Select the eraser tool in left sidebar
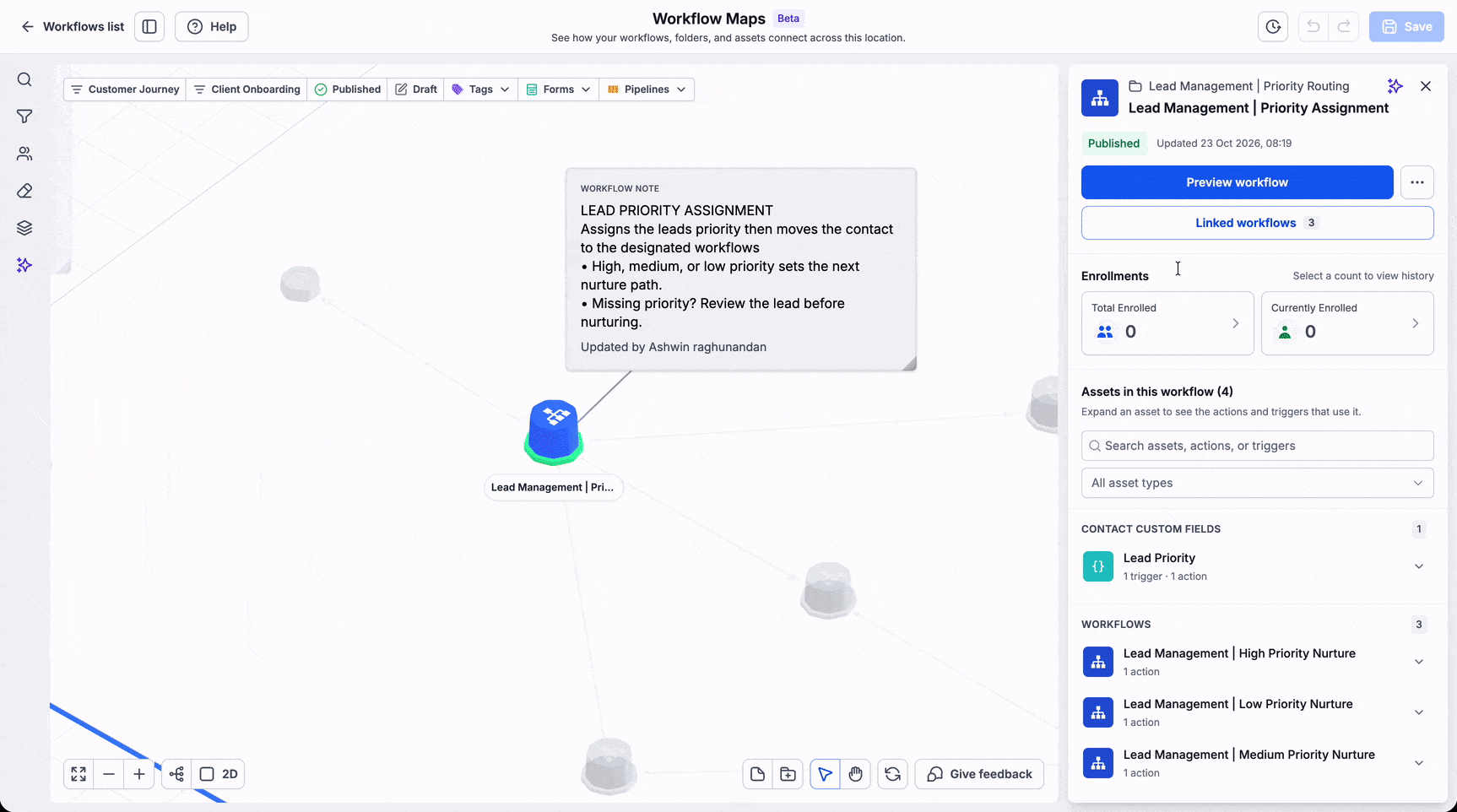This screenshot has width=1457, height=812. coord(24,191)
